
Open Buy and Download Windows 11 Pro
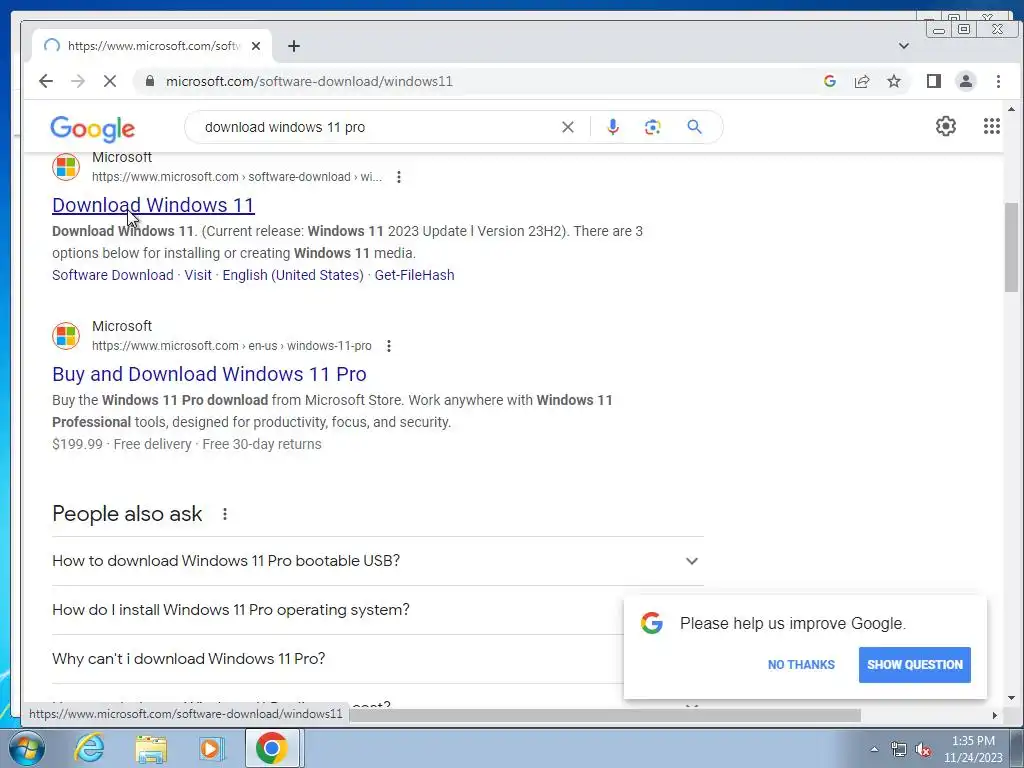(210, 374)
